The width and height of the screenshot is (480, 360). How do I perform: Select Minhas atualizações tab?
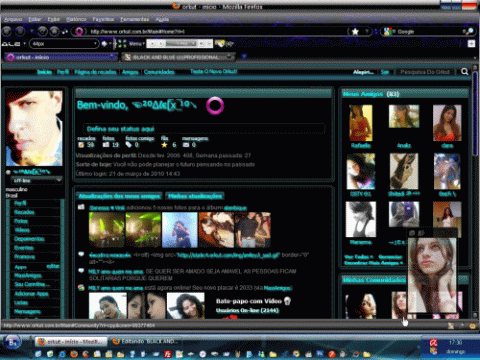tap(195, 196)
